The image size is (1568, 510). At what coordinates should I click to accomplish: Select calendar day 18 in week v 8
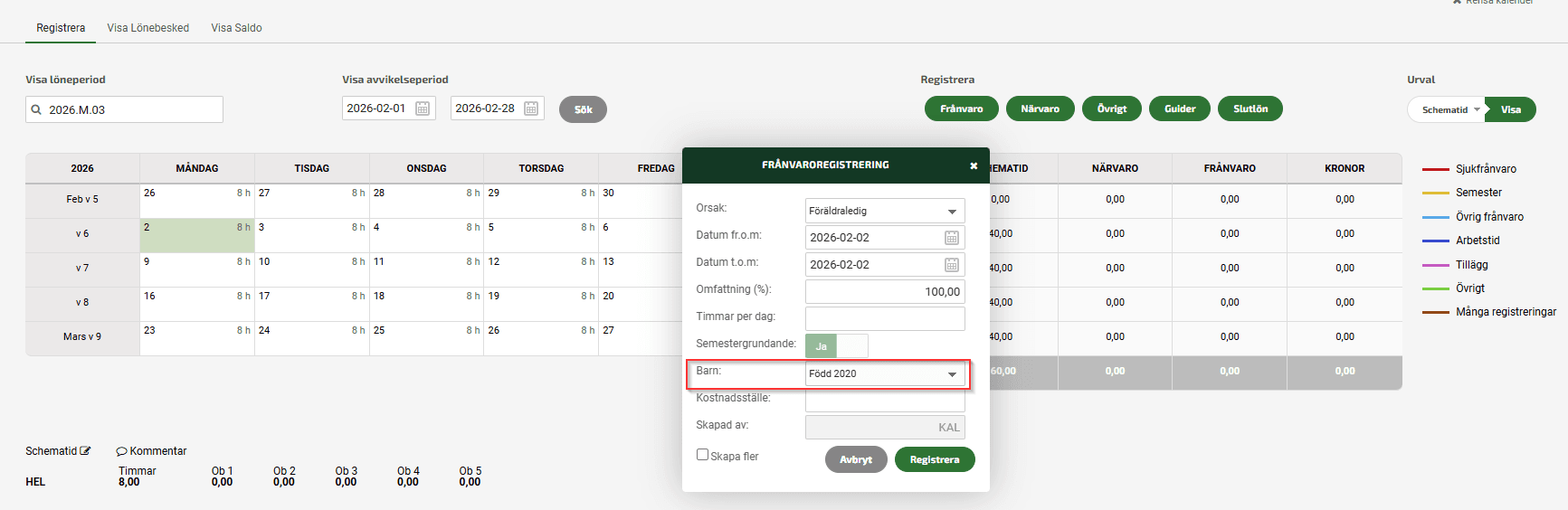(426, 304)
